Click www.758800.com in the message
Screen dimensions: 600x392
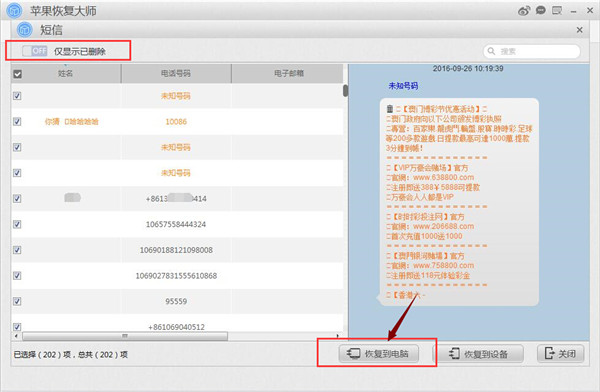[443, 265]
